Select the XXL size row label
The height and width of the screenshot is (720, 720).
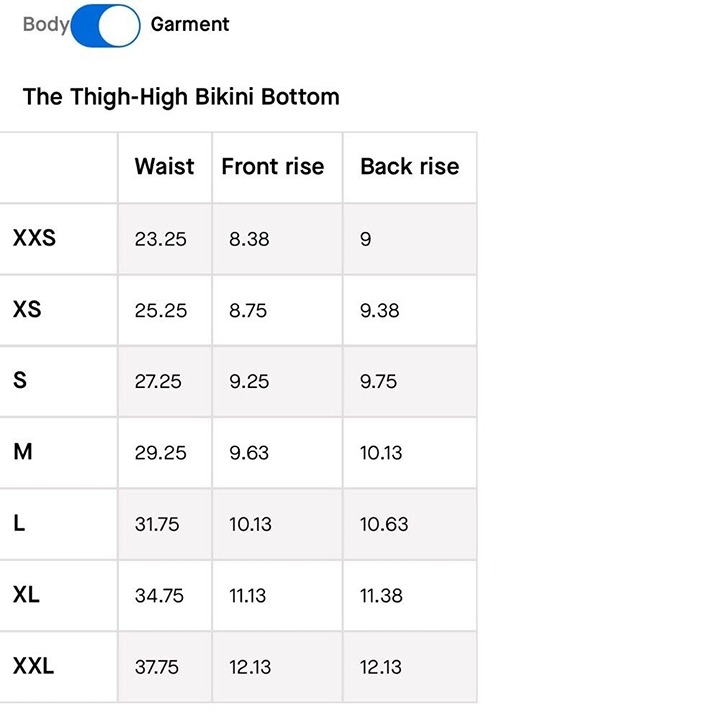[x=34, y=666]
